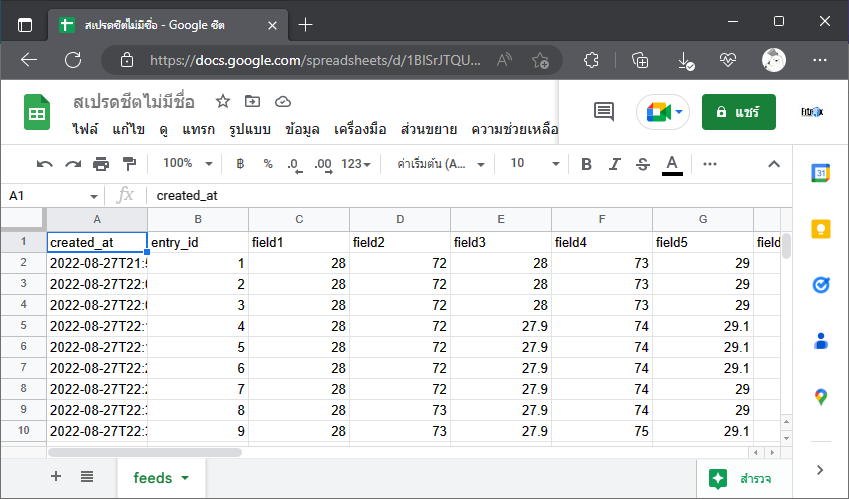Select the Paint format tool

coord(129,164)
